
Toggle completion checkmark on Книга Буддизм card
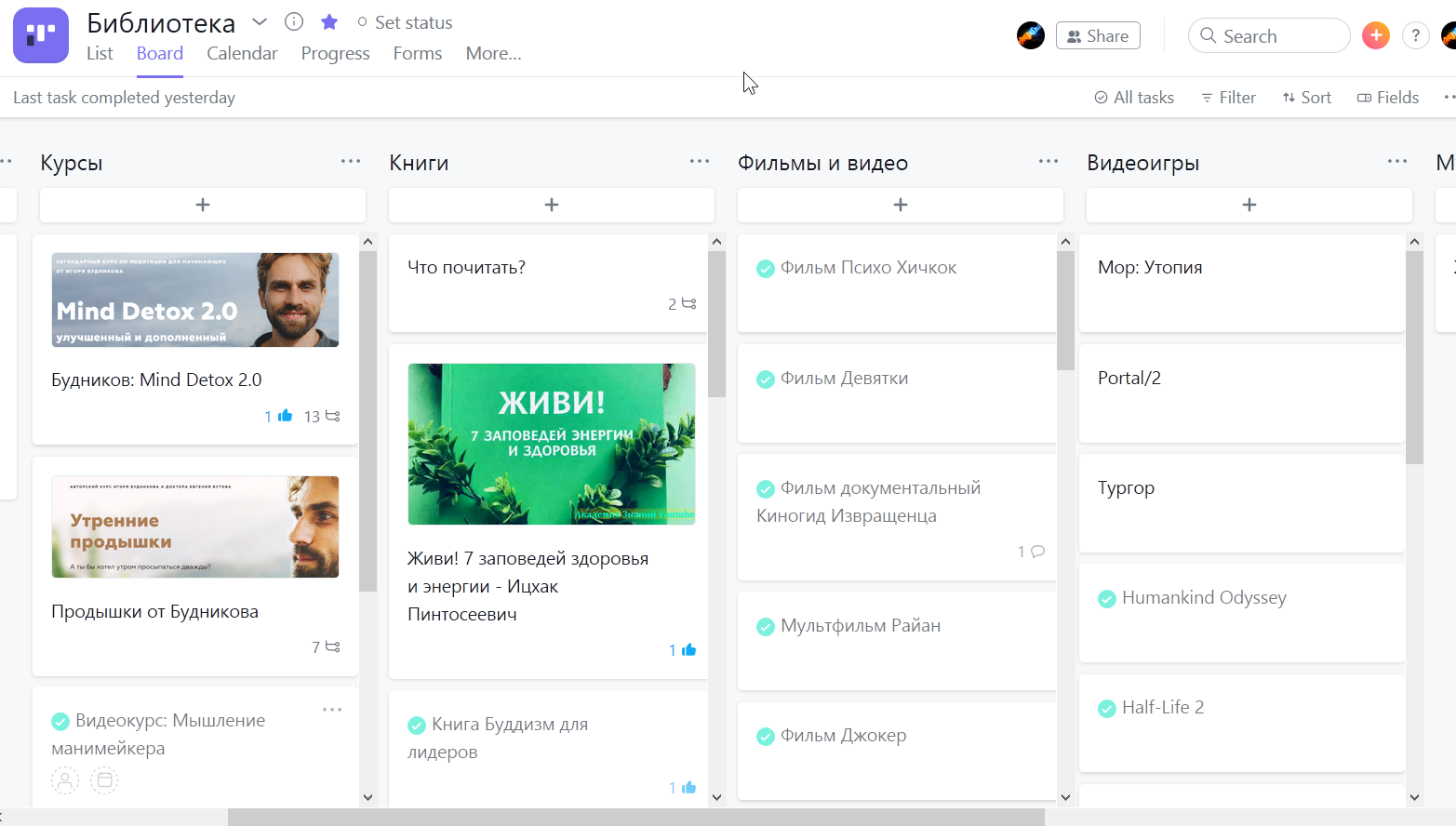click(417, 726)
